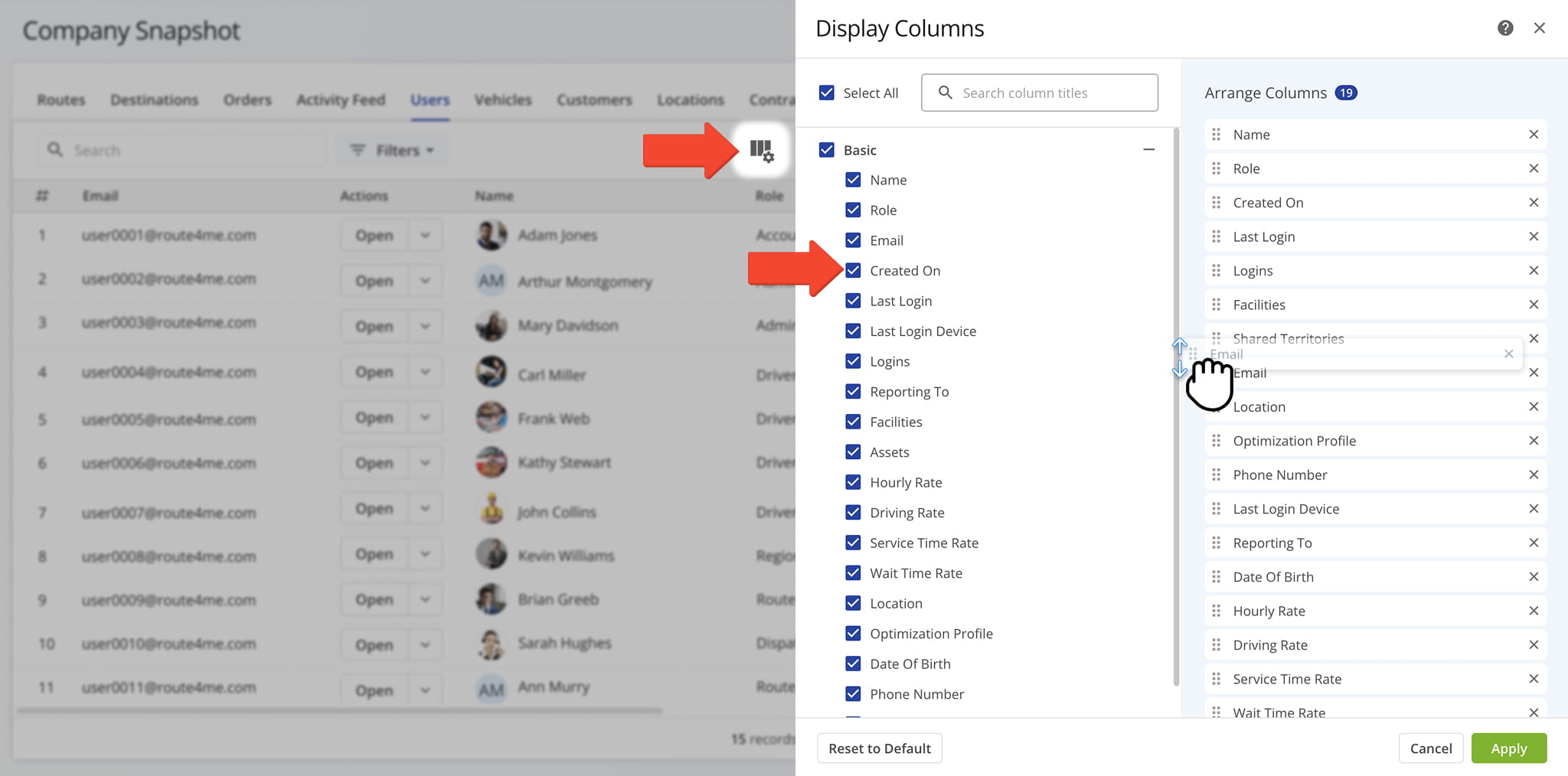Remove Role column from arrangement
This screenshot has width=1568, height=776.
1534,168
